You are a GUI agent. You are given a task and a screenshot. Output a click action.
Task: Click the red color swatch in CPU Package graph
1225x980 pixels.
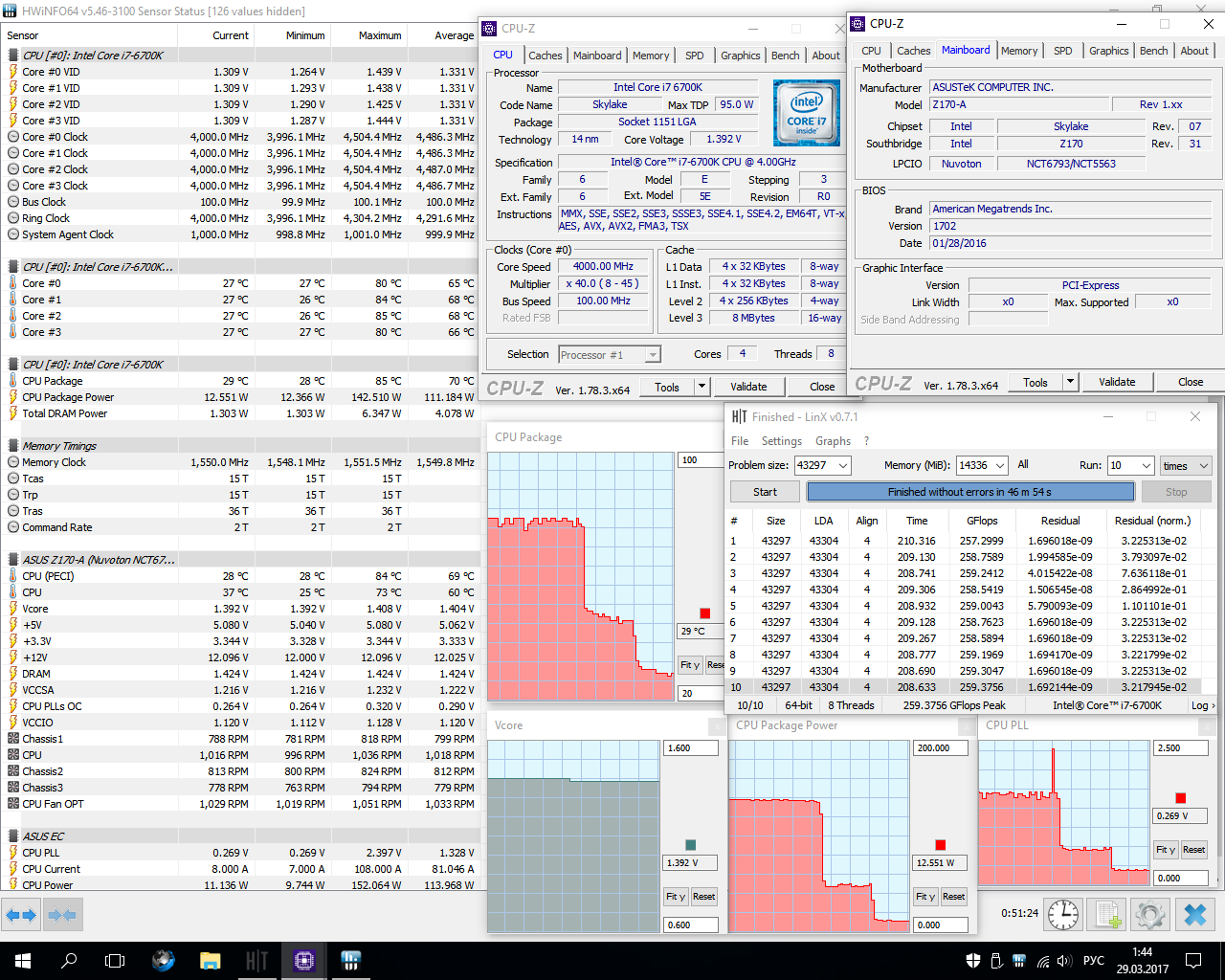(705, 613)
